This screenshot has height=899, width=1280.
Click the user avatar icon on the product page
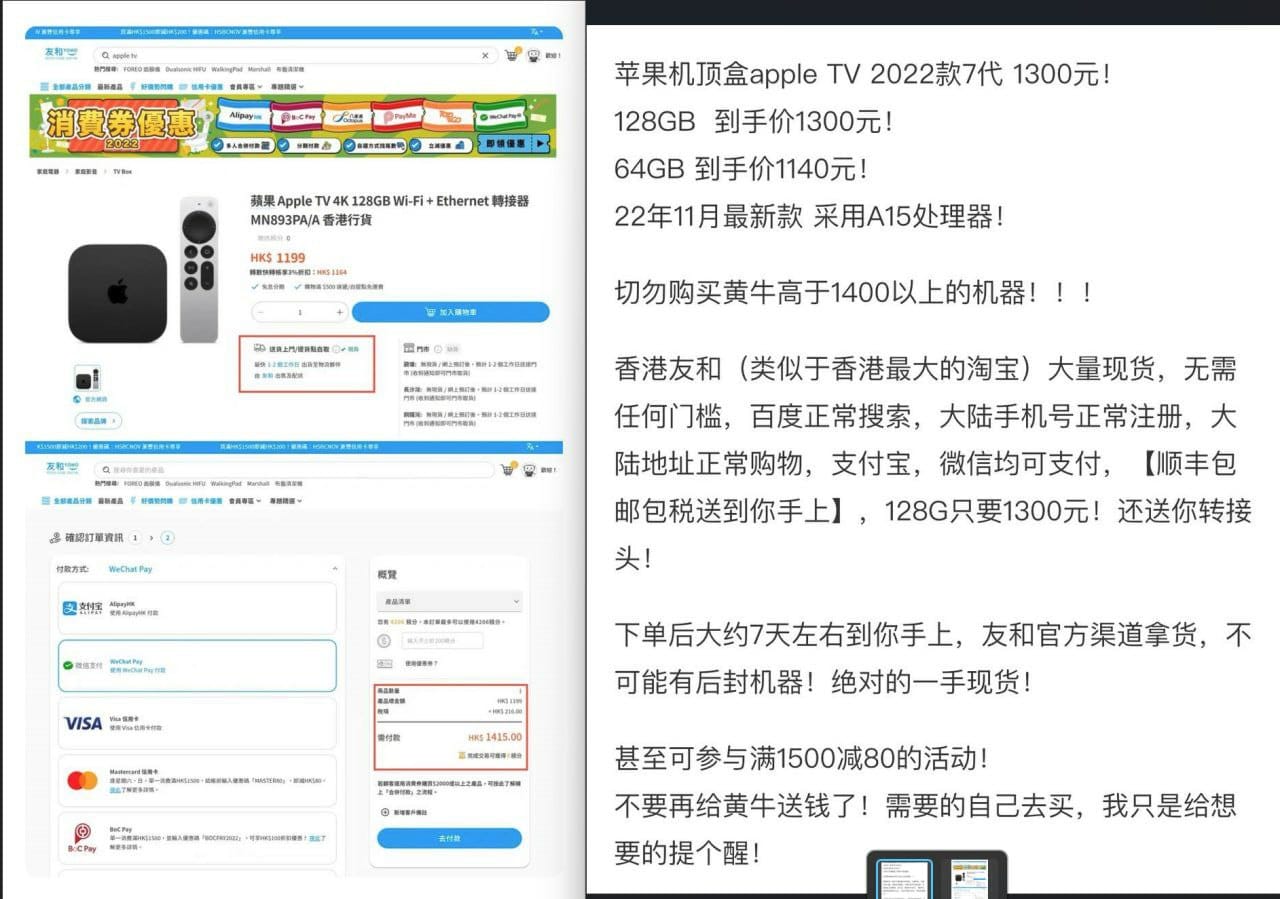click(x=534, y=55)
